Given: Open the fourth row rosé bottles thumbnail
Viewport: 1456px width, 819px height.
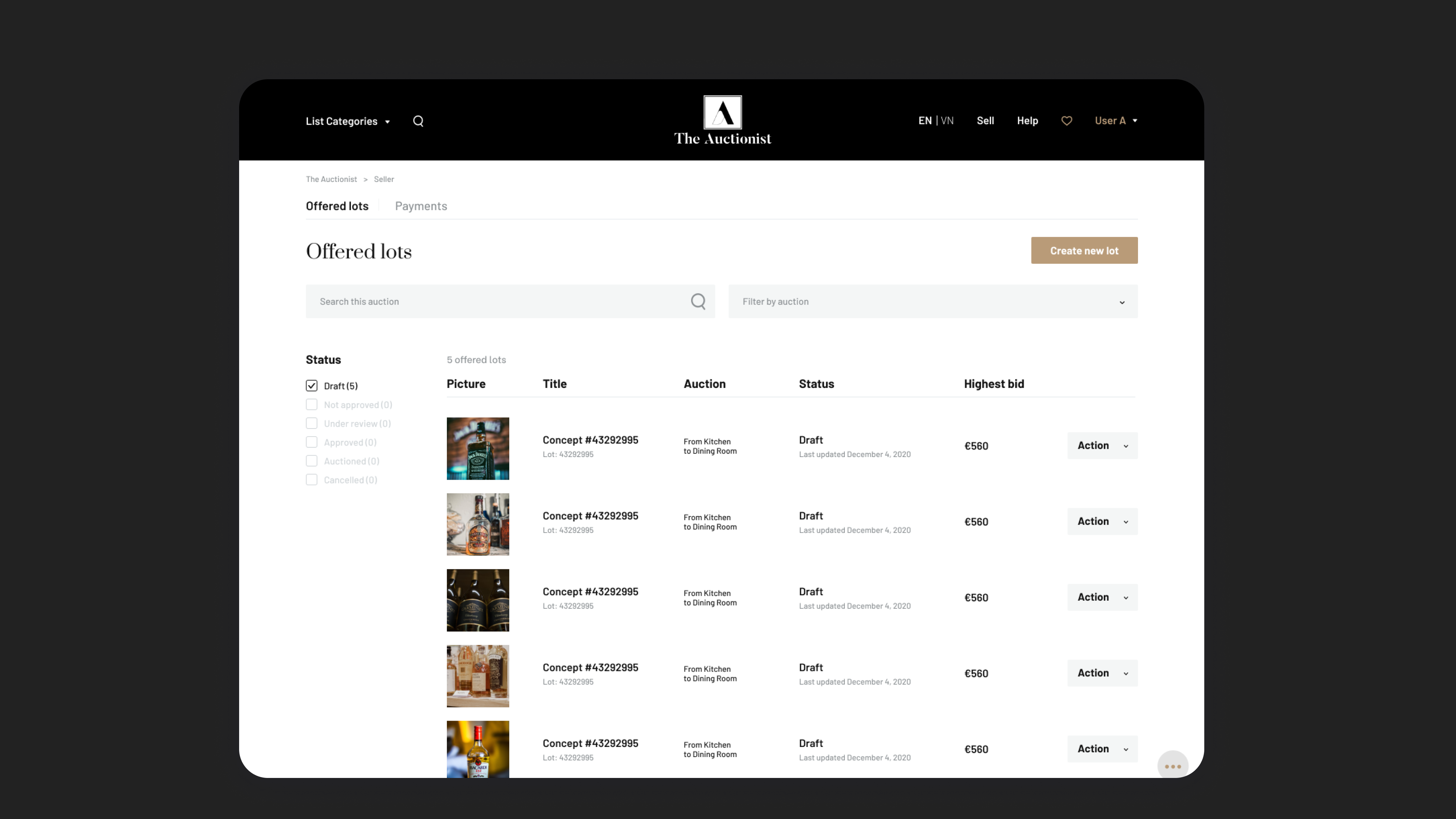Looking at the screenshot, I should coord(478,675).
